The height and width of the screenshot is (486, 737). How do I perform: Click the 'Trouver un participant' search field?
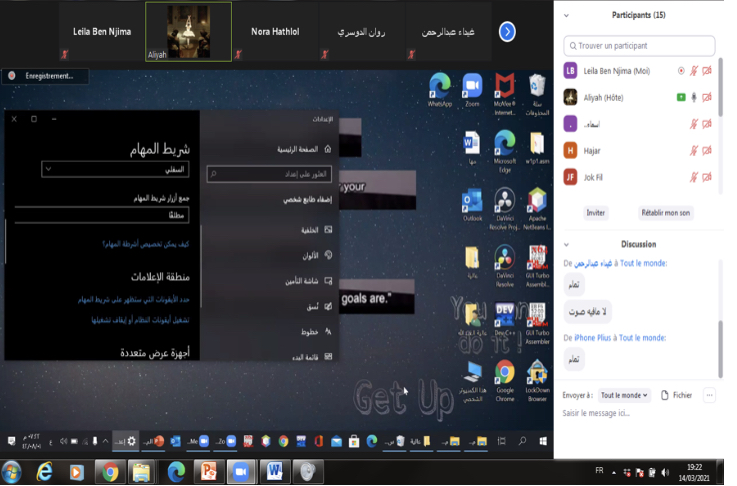pos(640,46)
